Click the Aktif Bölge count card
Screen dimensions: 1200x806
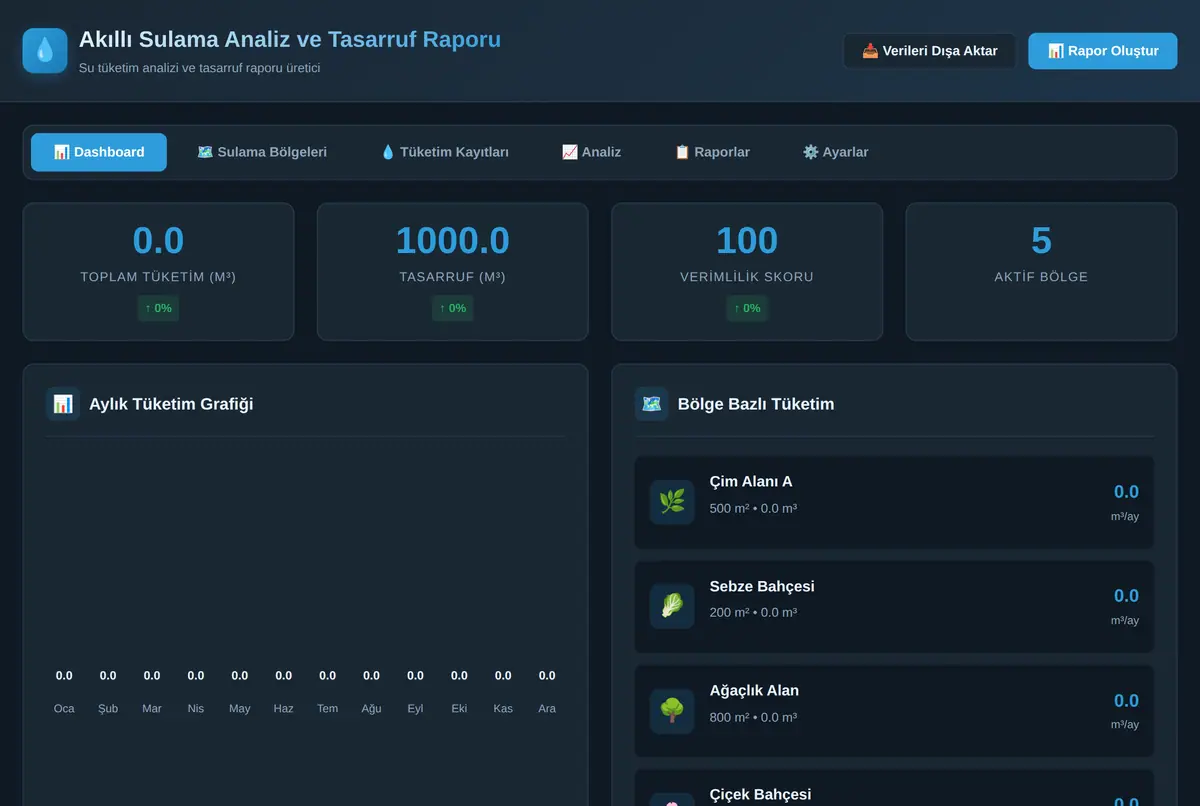1041,272
